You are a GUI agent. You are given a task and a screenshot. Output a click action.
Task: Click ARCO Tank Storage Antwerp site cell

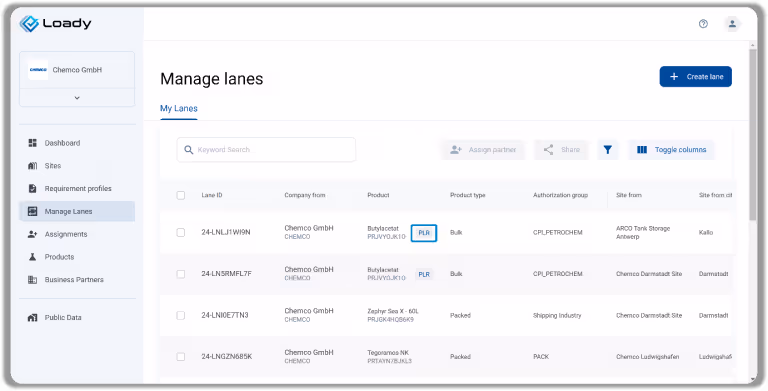(643, 232)
